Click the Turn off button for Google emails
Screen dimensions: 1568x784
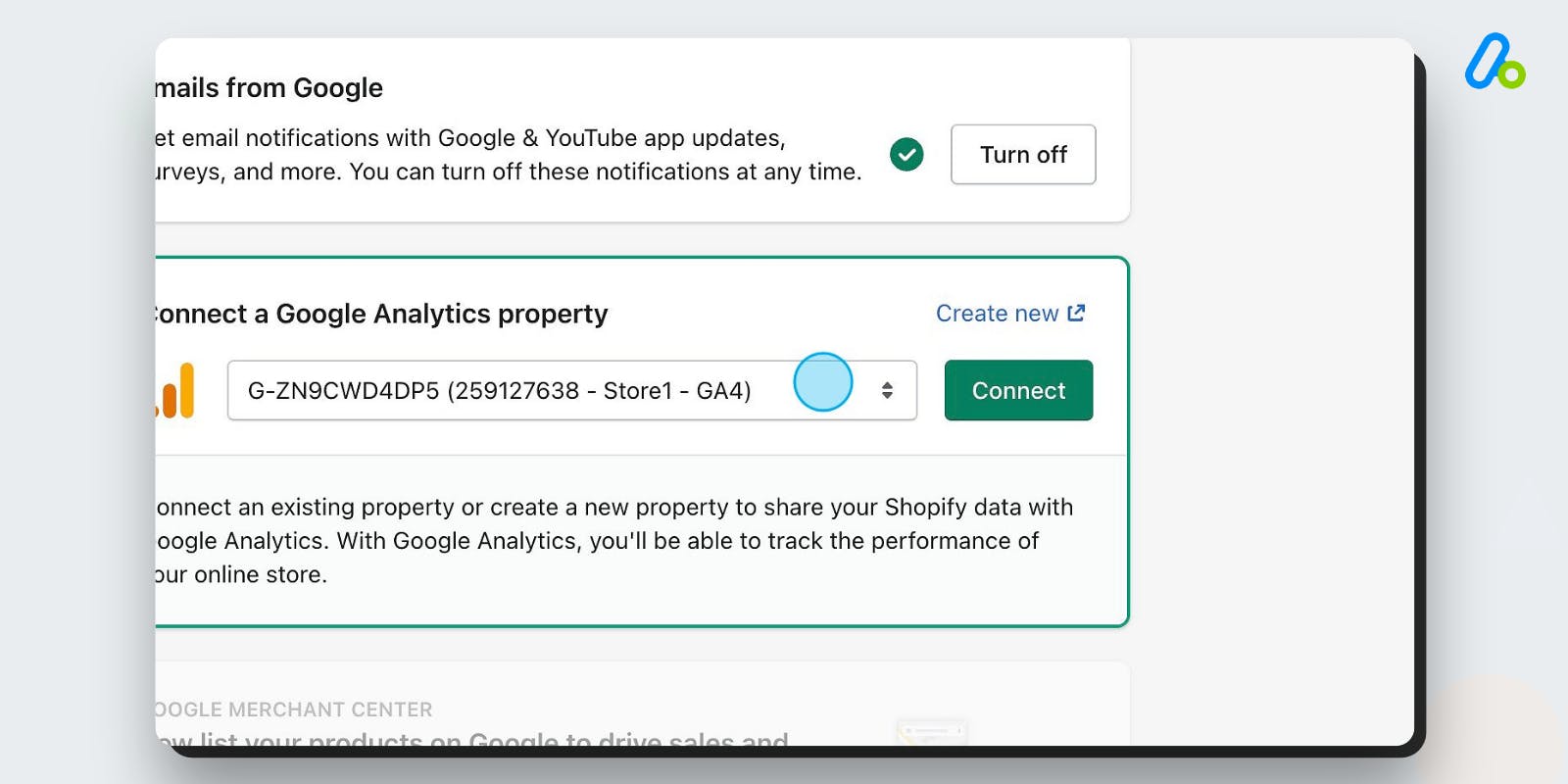(x=1023, y=155)
